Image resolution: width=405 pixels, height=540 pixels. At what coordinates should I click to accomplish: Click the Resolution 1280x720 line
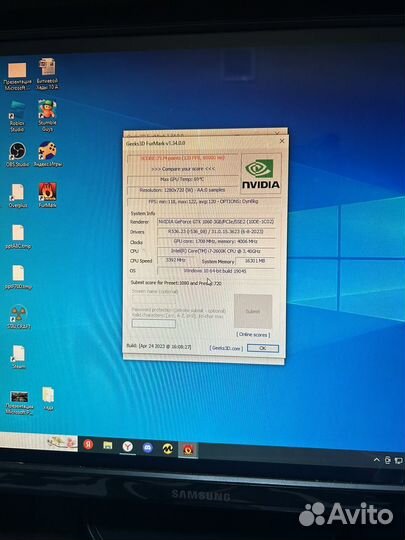pyautogui.click(x=183, y=190)
